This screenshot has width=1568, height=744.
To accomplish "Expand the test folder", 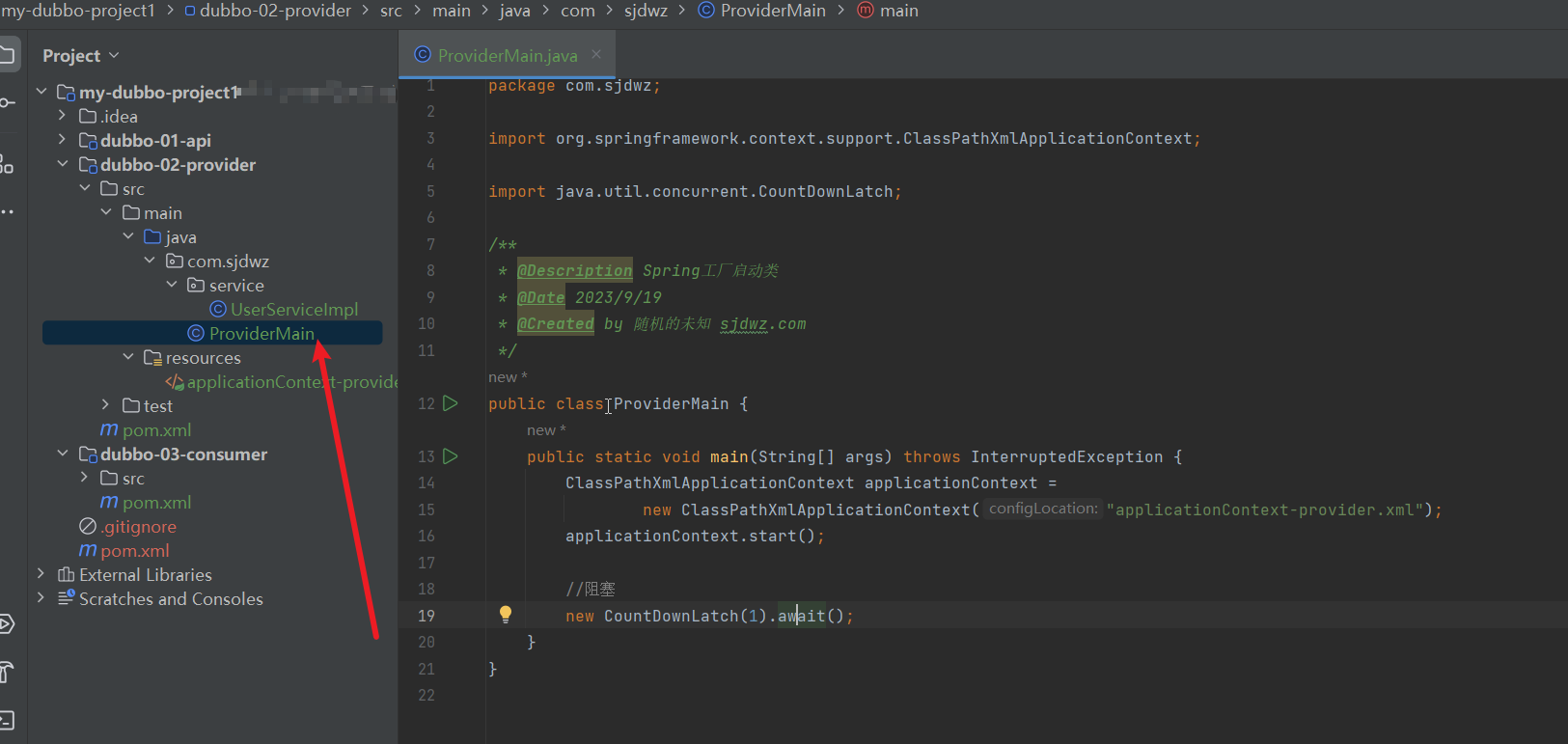I will click(106, 405).
